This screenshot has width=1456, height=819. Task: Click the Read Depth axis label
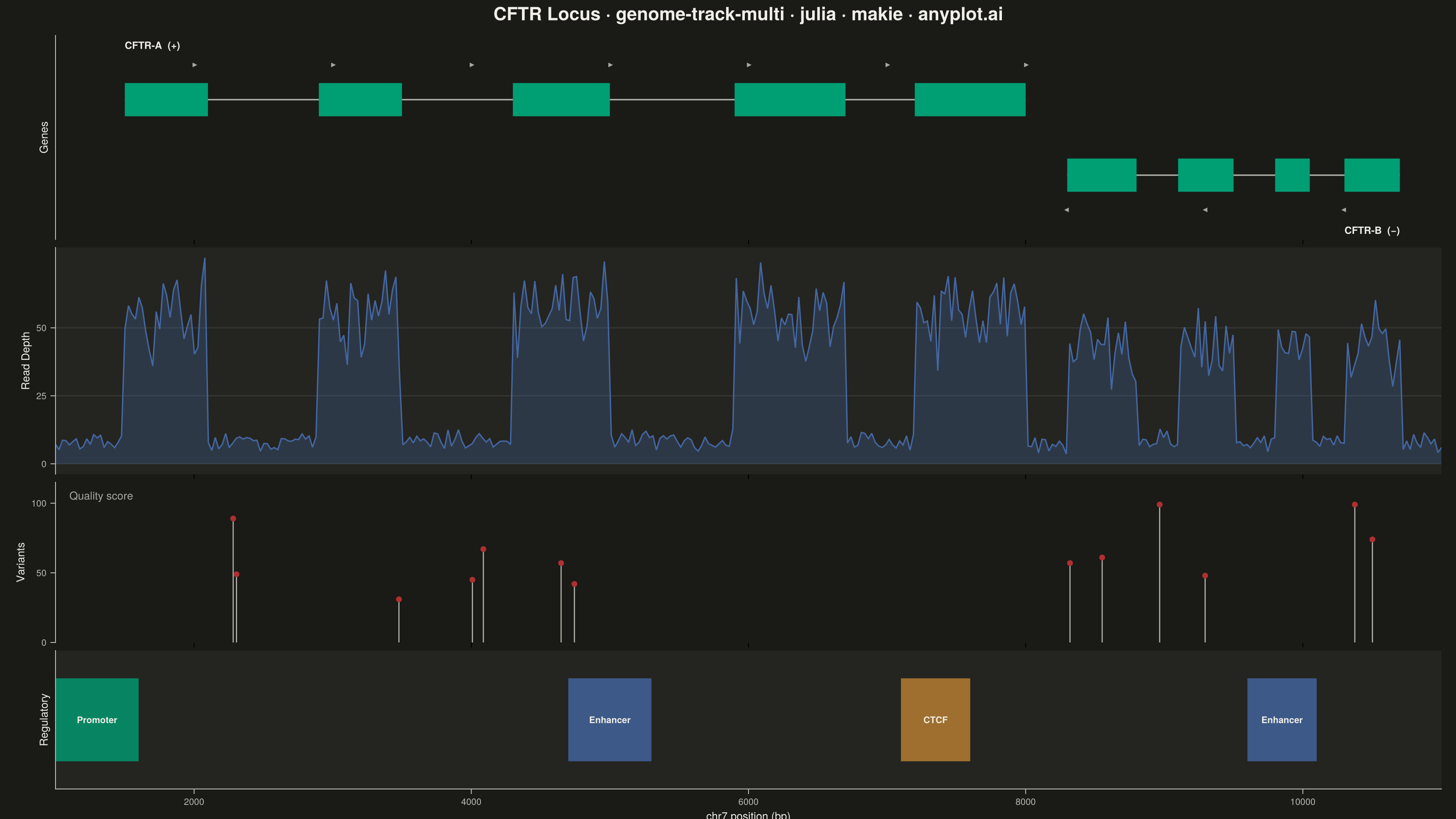coord(25,361)
